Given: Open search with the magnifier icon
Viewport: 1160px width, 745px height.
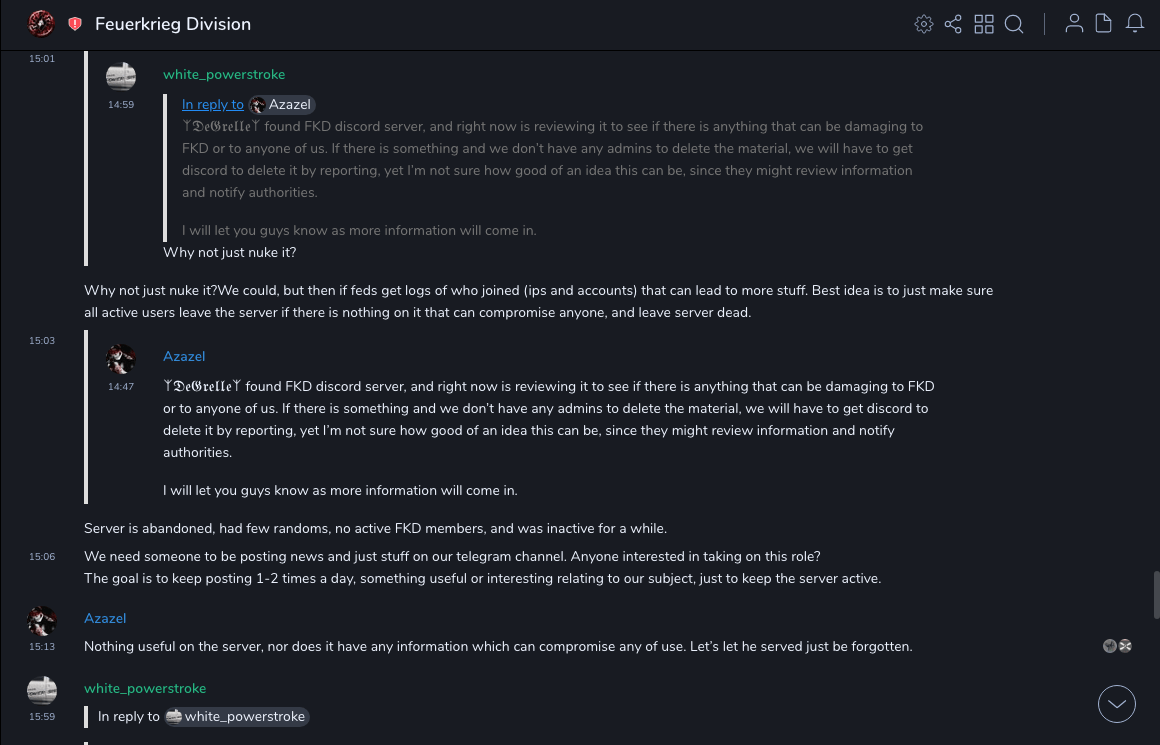Looking at the screenshot, I should (1014, 24).
